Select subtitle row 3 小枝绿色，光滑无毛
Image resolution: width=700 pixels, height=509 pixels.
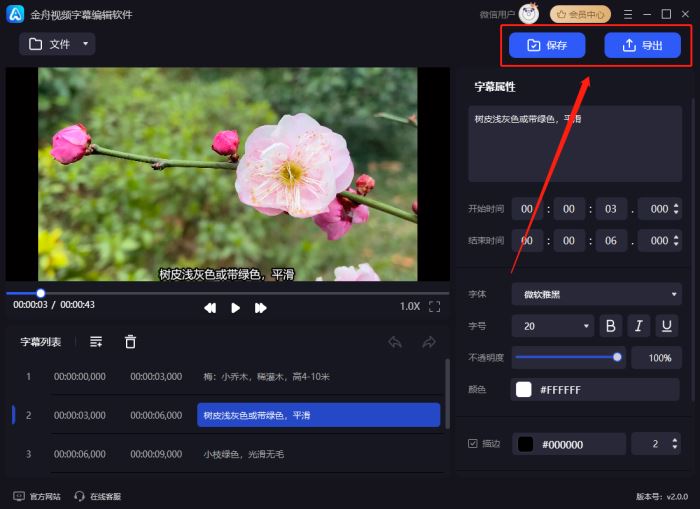(x=244, y=454)
